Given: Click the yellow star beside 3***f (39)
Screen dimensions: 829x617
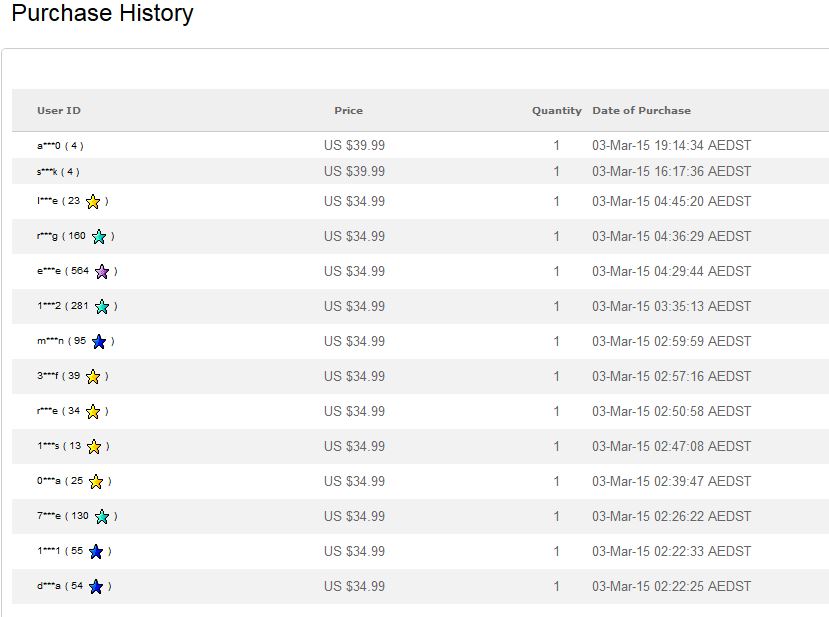Looking at the screenshot, I should pyautogui.click(x=93, y=376).
